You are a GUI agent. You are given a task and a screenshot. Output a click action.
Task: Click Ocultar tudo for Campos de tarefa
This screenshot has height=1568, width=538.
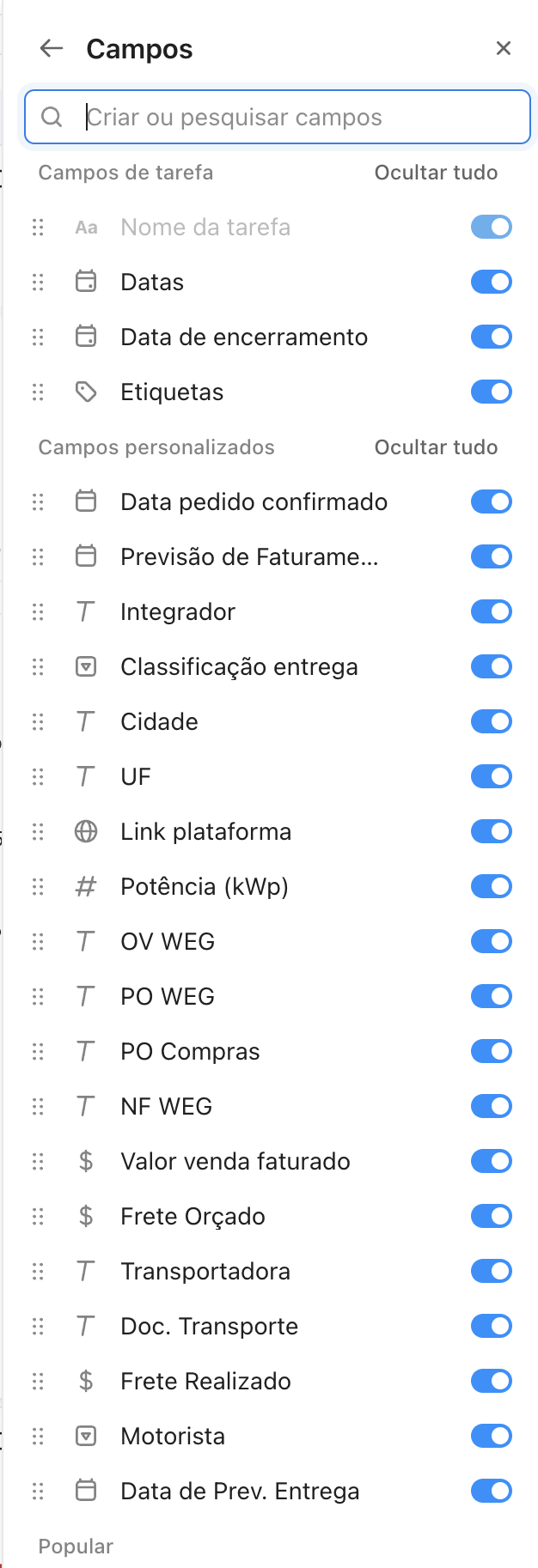436,173
